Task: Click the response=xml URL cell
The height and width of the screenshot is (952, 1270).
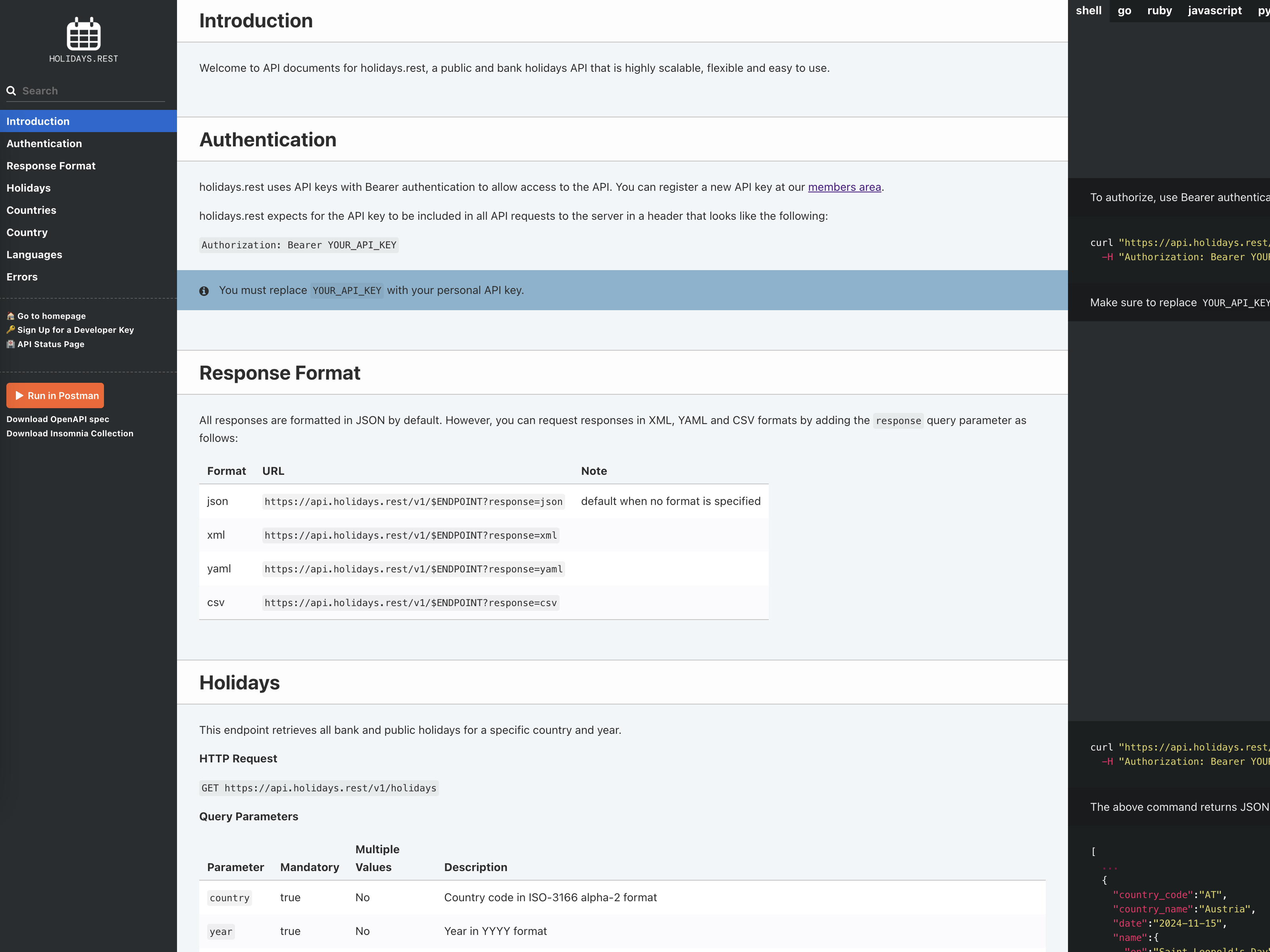Action: (410, 535)
